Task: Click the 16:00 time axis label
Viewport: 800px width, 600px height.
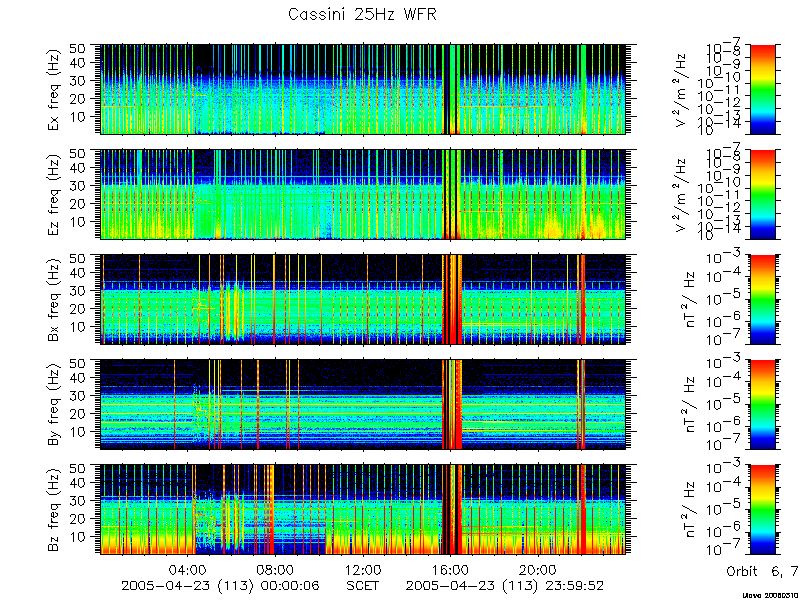Action: [450, 569]
